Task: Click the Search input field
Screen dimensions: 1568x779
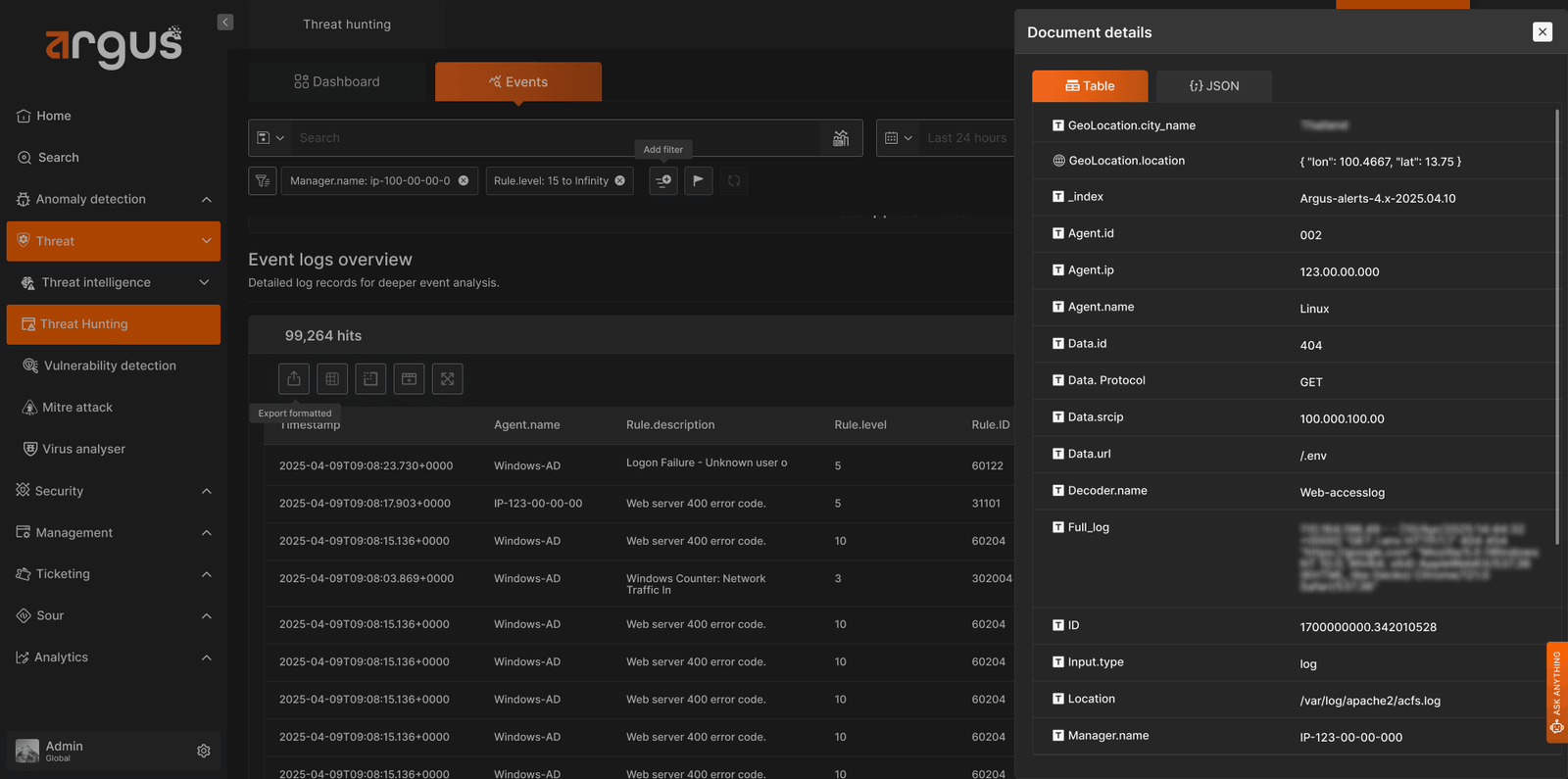Action: click(x=555, y=138)
